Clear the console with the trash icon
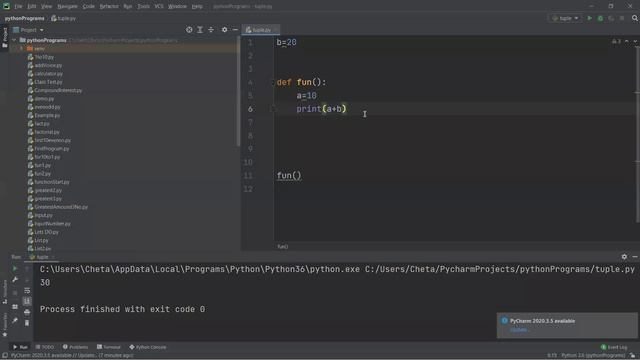Screen dimensions: 640x360 pos(27,323)
